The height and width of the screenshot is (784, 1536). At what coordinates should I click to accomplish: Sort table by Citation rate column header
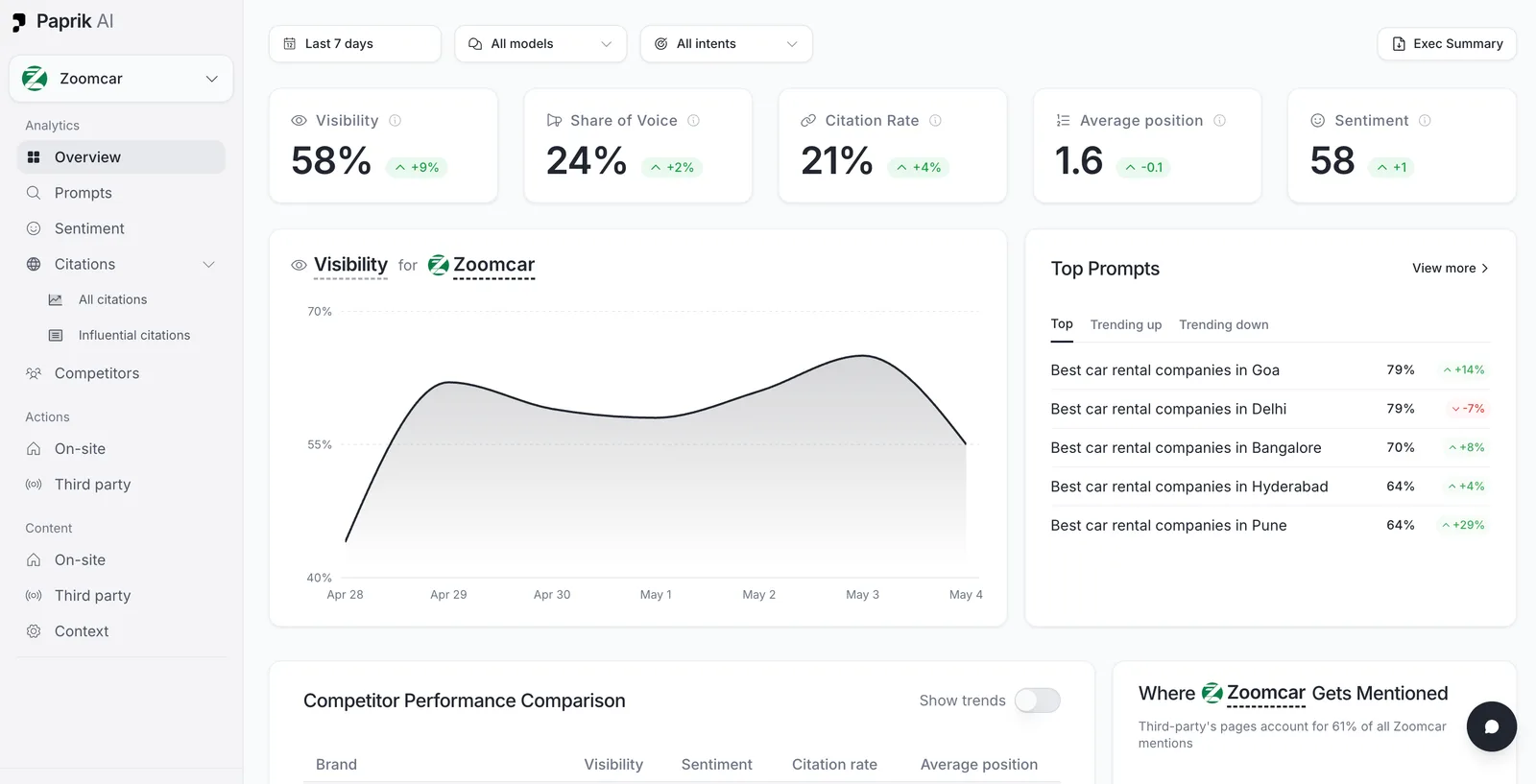click(834, 765)
